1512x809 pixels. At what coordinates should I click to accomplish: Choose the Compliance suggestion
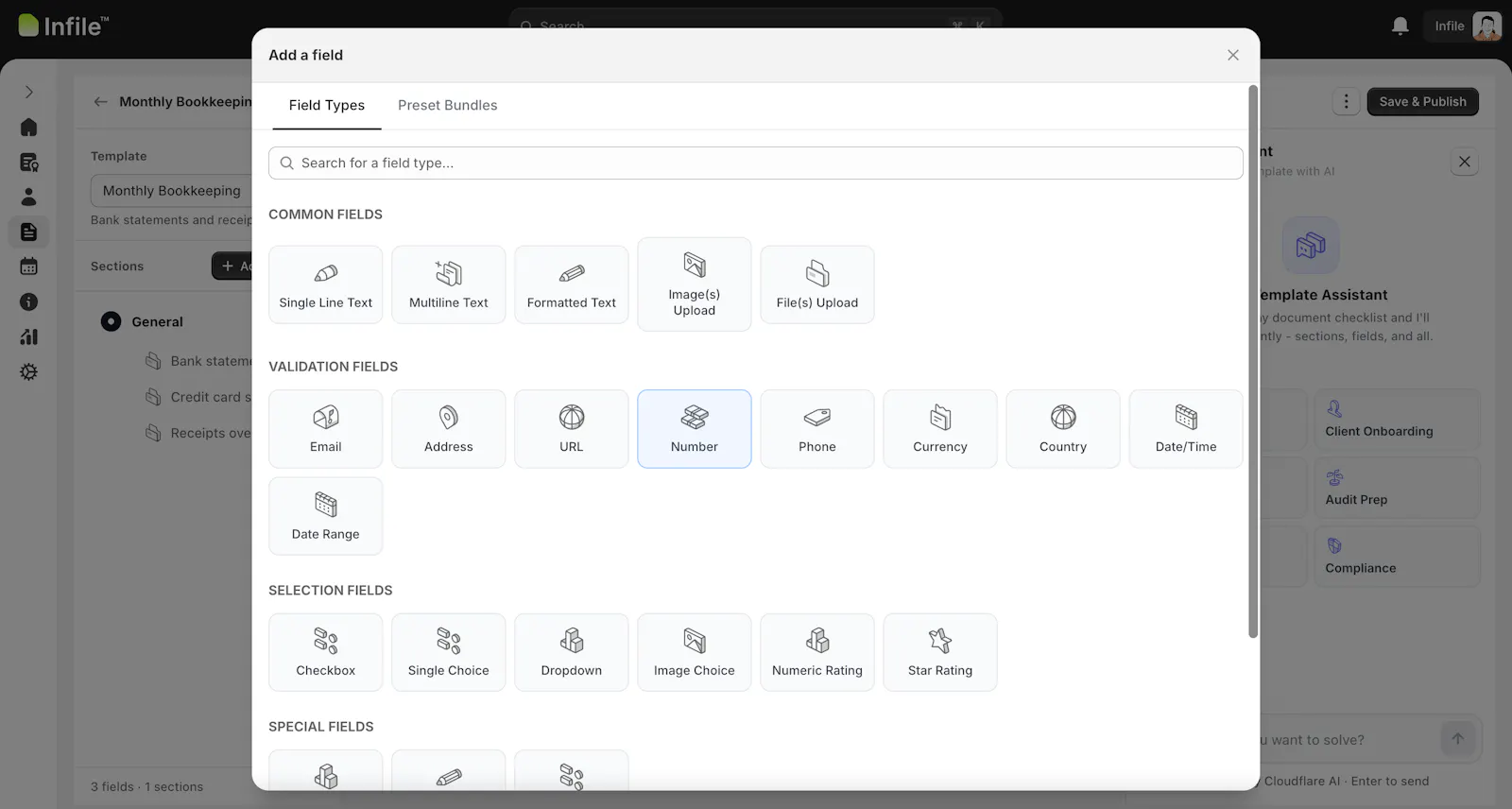(1397, 556)
